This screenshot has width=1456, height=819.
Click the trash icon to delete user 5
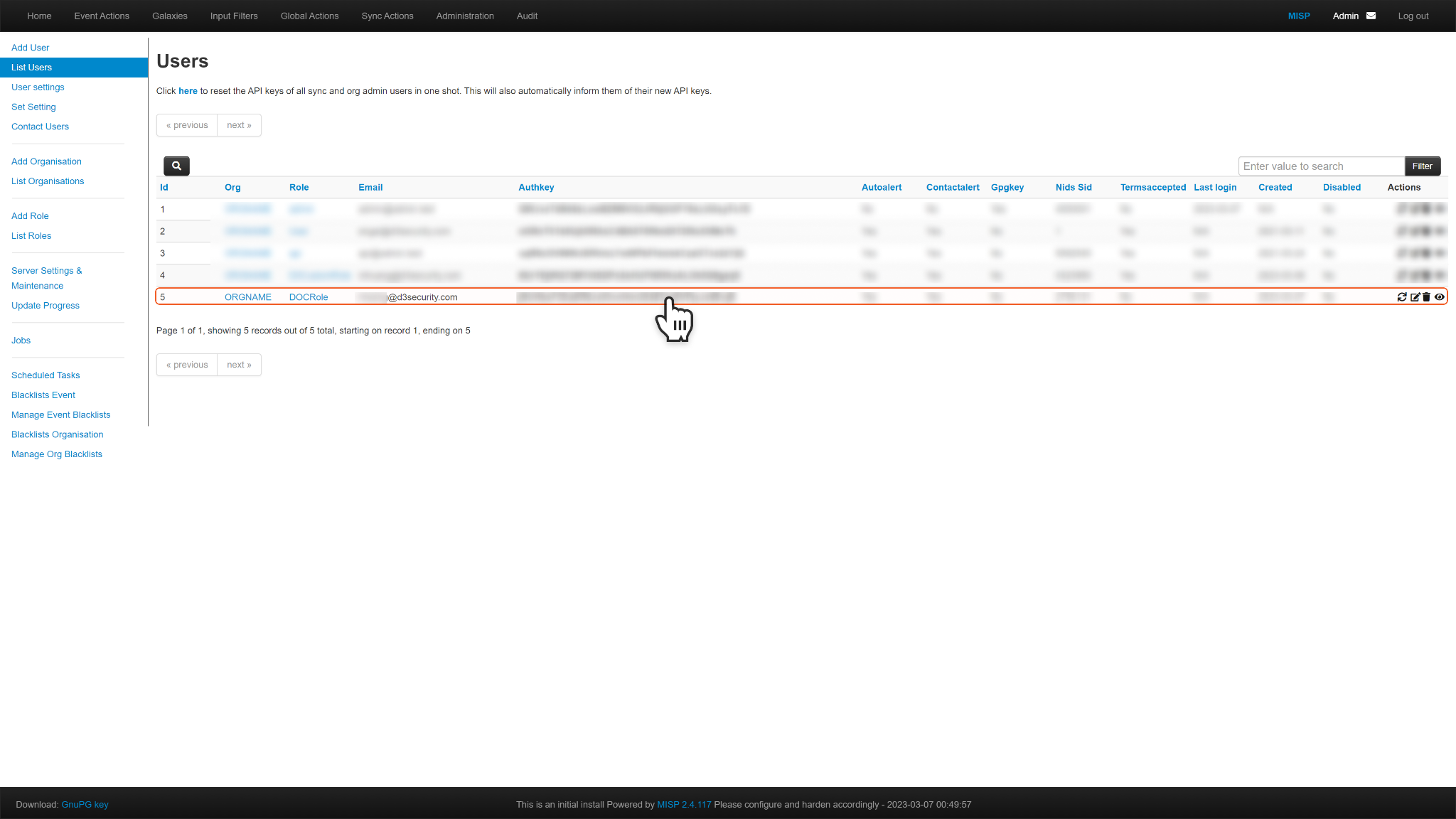point(1426,297)
